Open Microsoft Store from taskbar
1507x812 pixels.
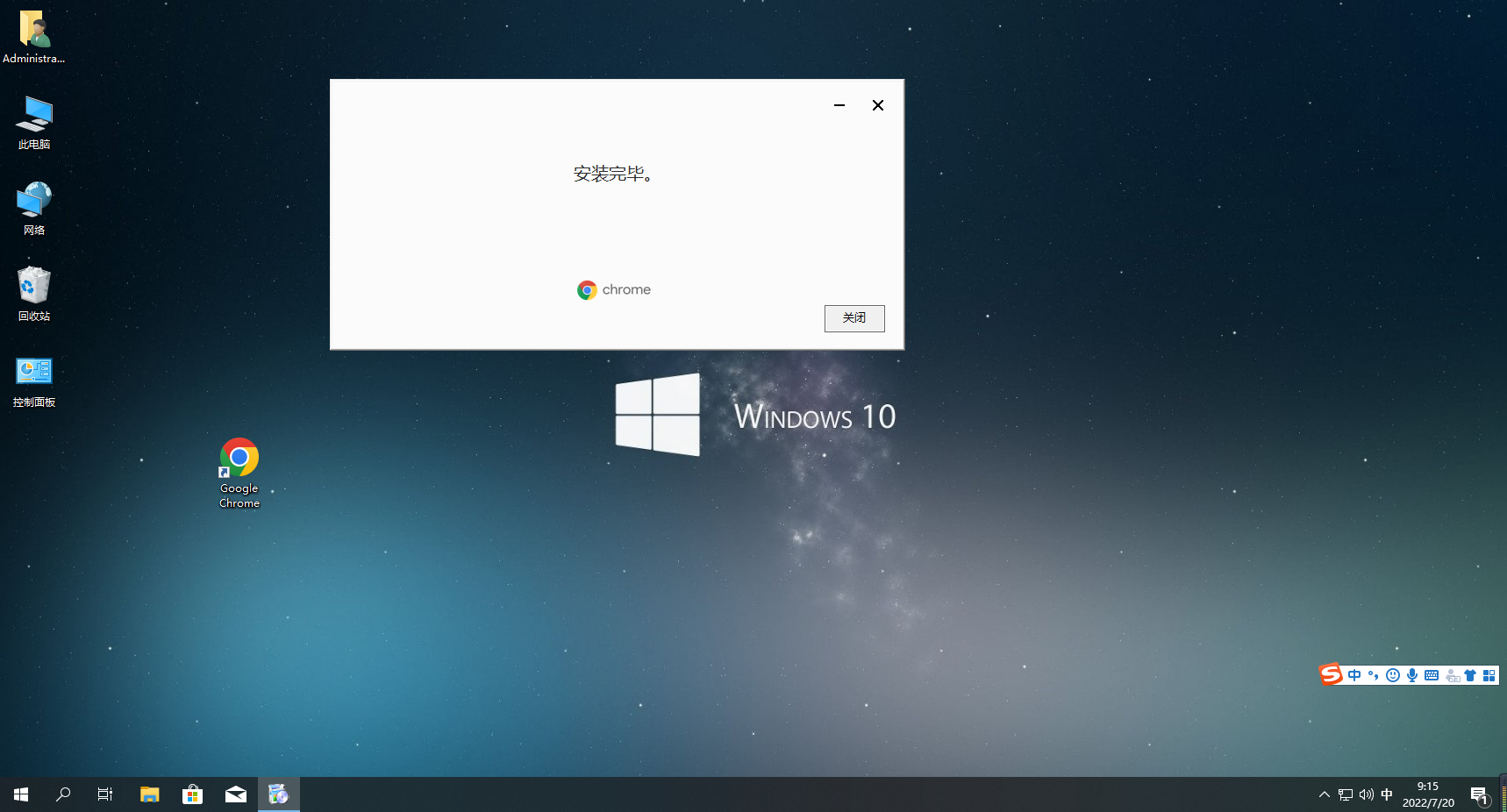(x=193, y=794)
